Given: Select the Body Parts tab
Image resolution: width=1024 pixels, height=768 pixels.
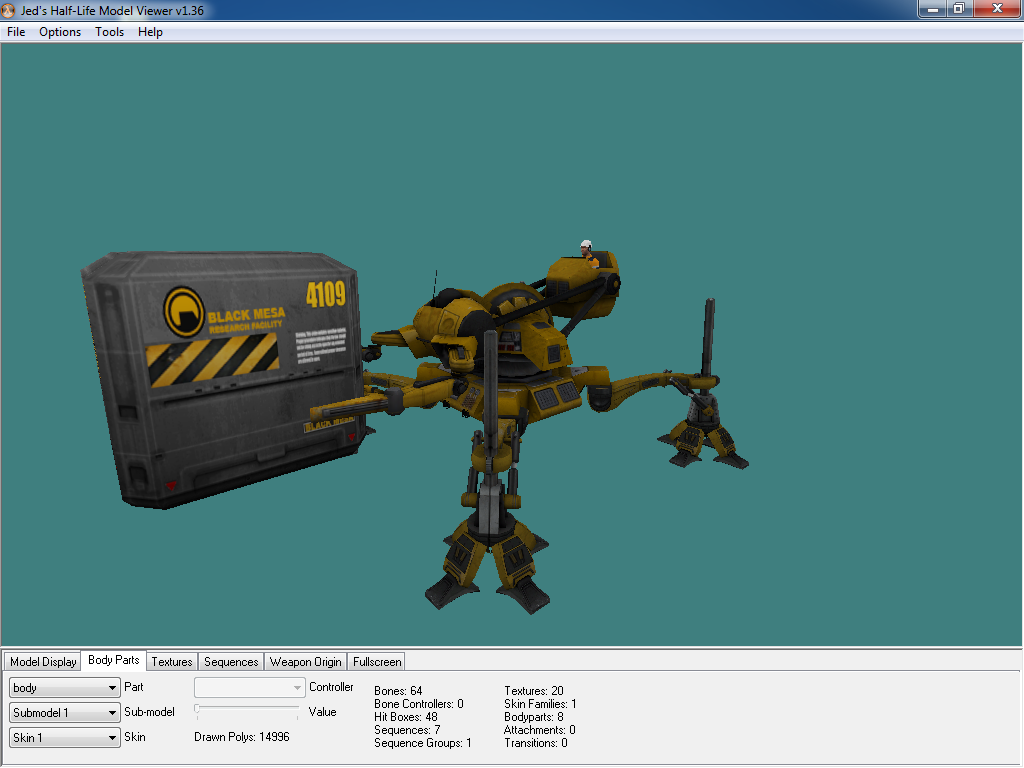Looking at the screenshot, I should tap(114, 660).
